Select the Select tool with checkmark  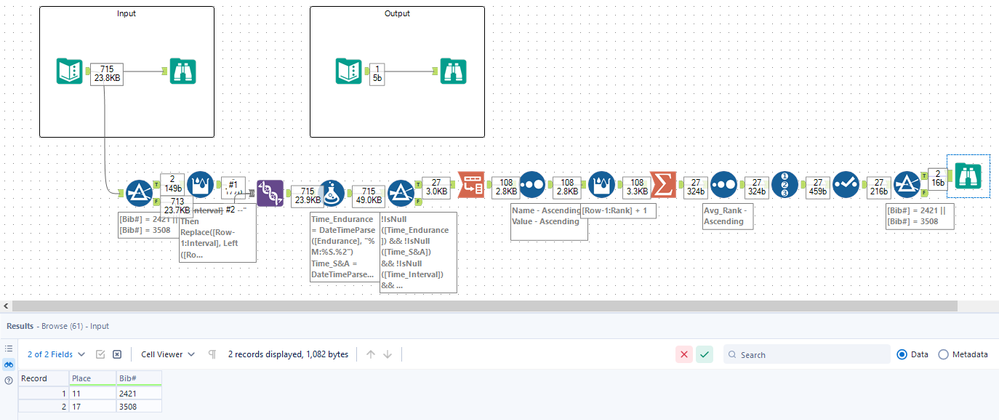845,184
